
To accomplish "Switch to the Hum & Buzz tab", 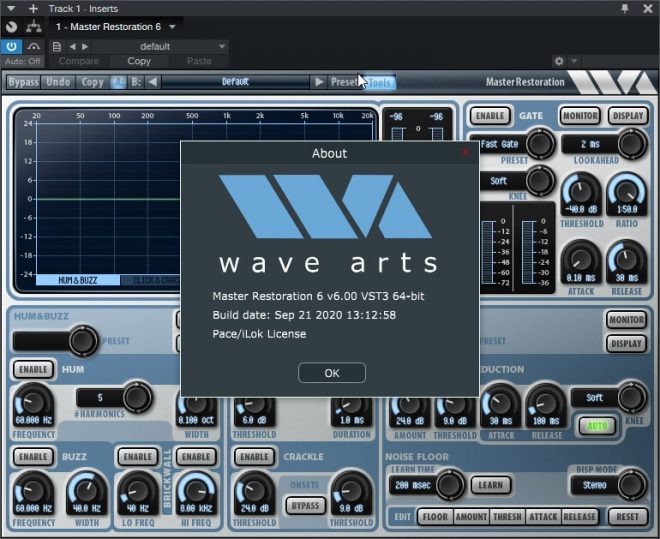I will [78, 280].
